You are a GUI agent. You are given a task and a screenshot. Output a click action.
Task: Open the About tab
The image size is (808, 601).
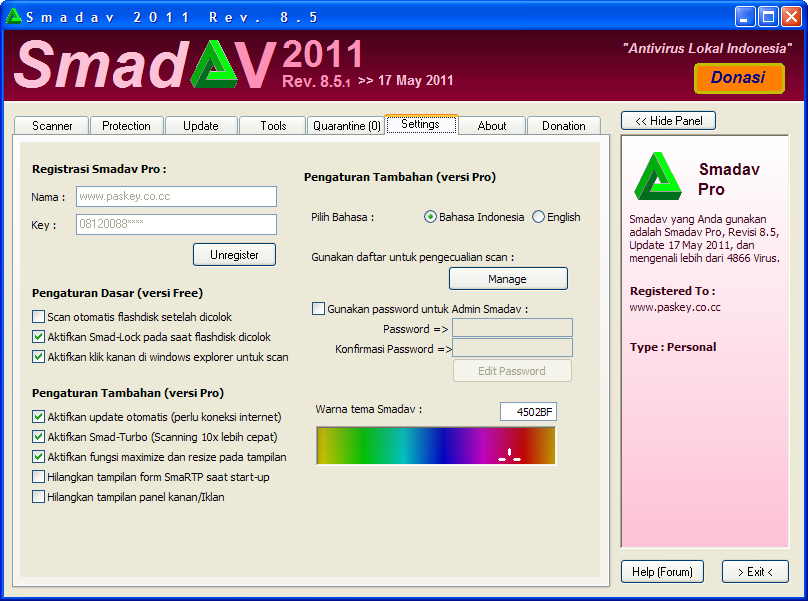coord(492,126)
